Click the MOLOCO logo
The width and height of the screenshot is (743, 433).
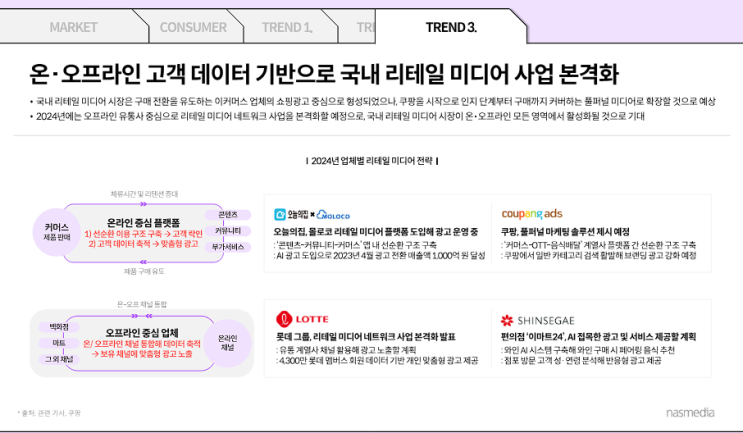pos(333,215)
